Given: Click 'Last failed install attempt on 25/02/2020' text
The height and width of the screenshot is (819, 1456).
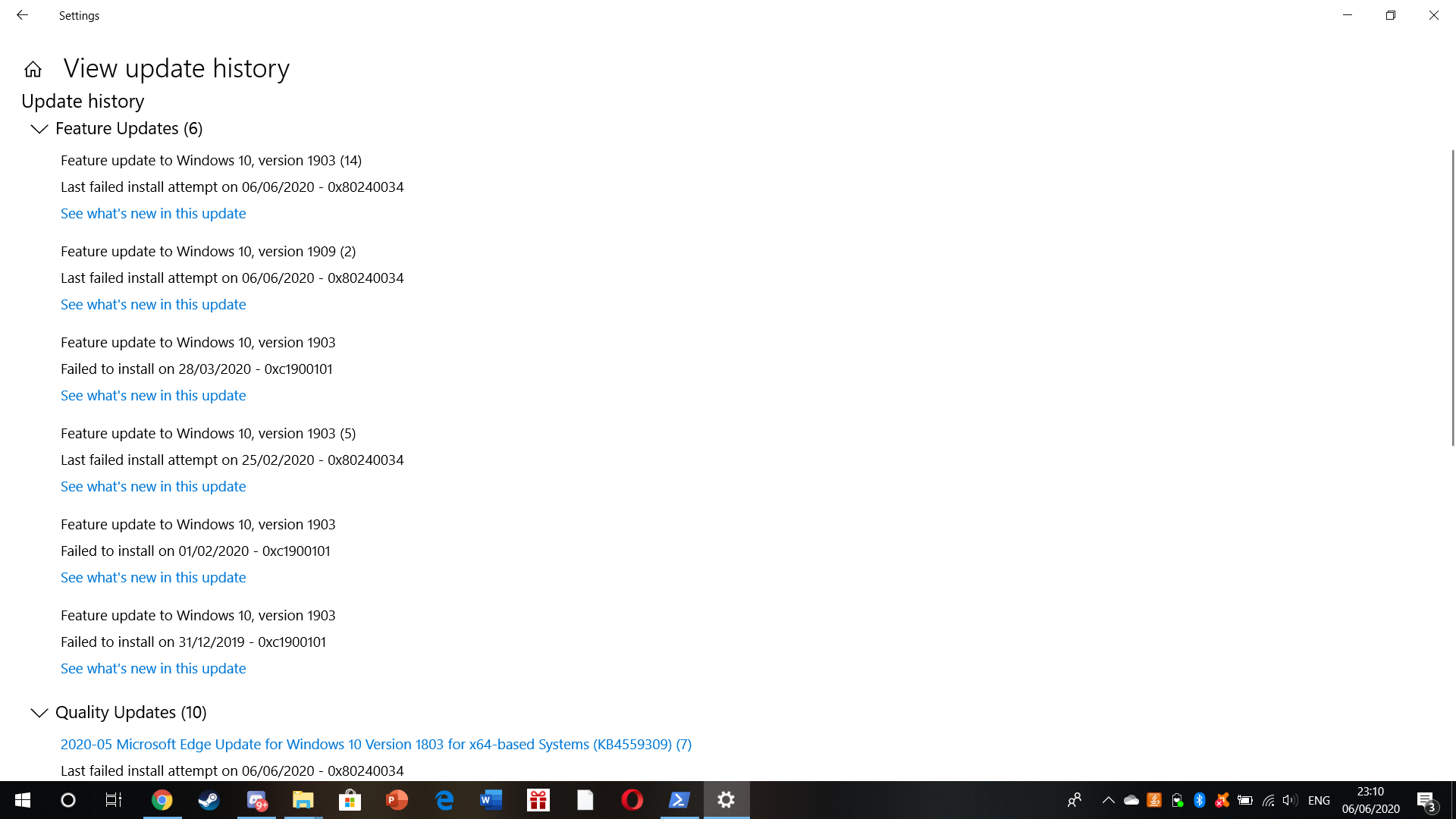Looking at the screenshot, I should click(x=187, y=460).
